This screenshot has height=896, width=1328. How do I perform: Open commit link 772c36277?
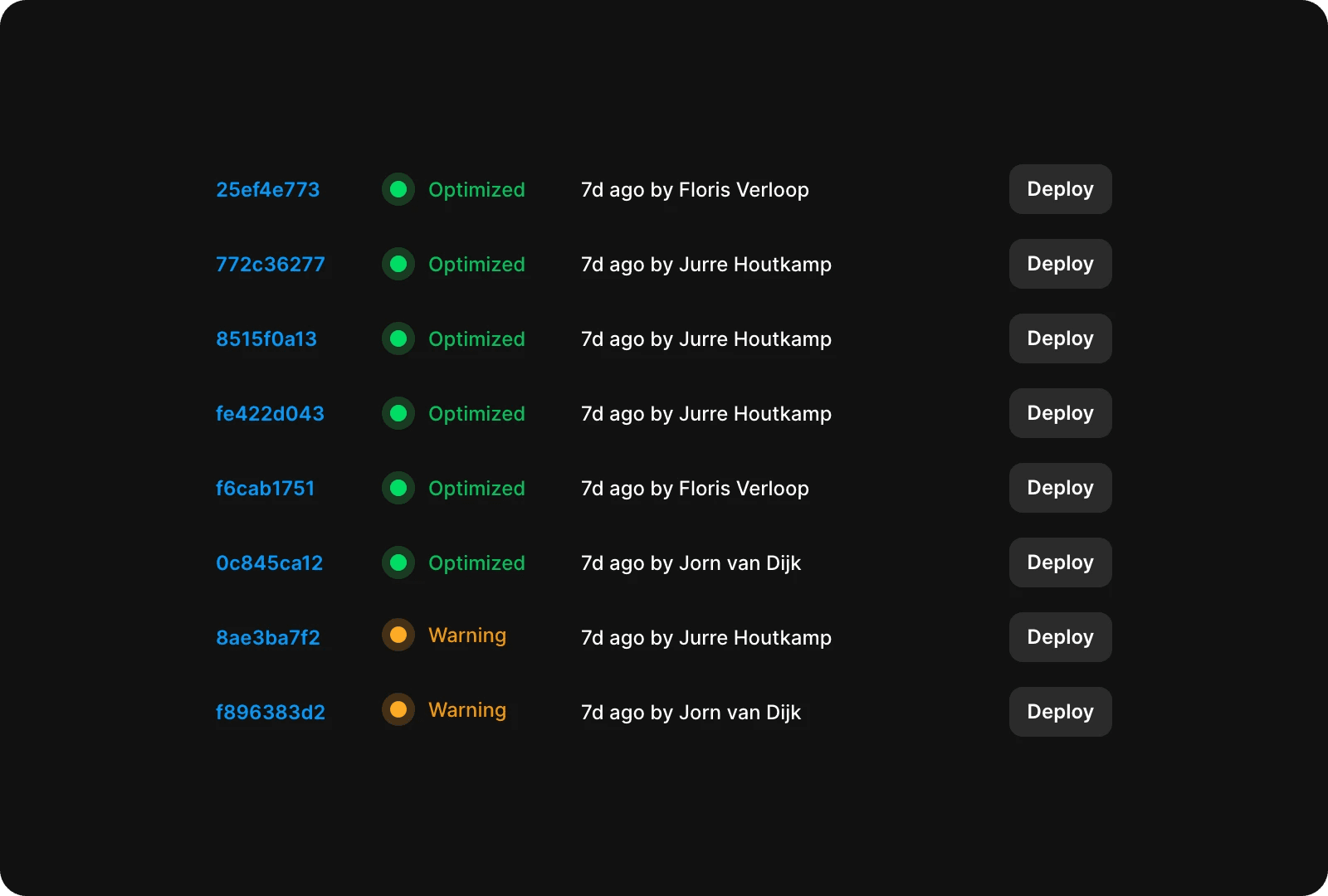click(x=270, y=265)
